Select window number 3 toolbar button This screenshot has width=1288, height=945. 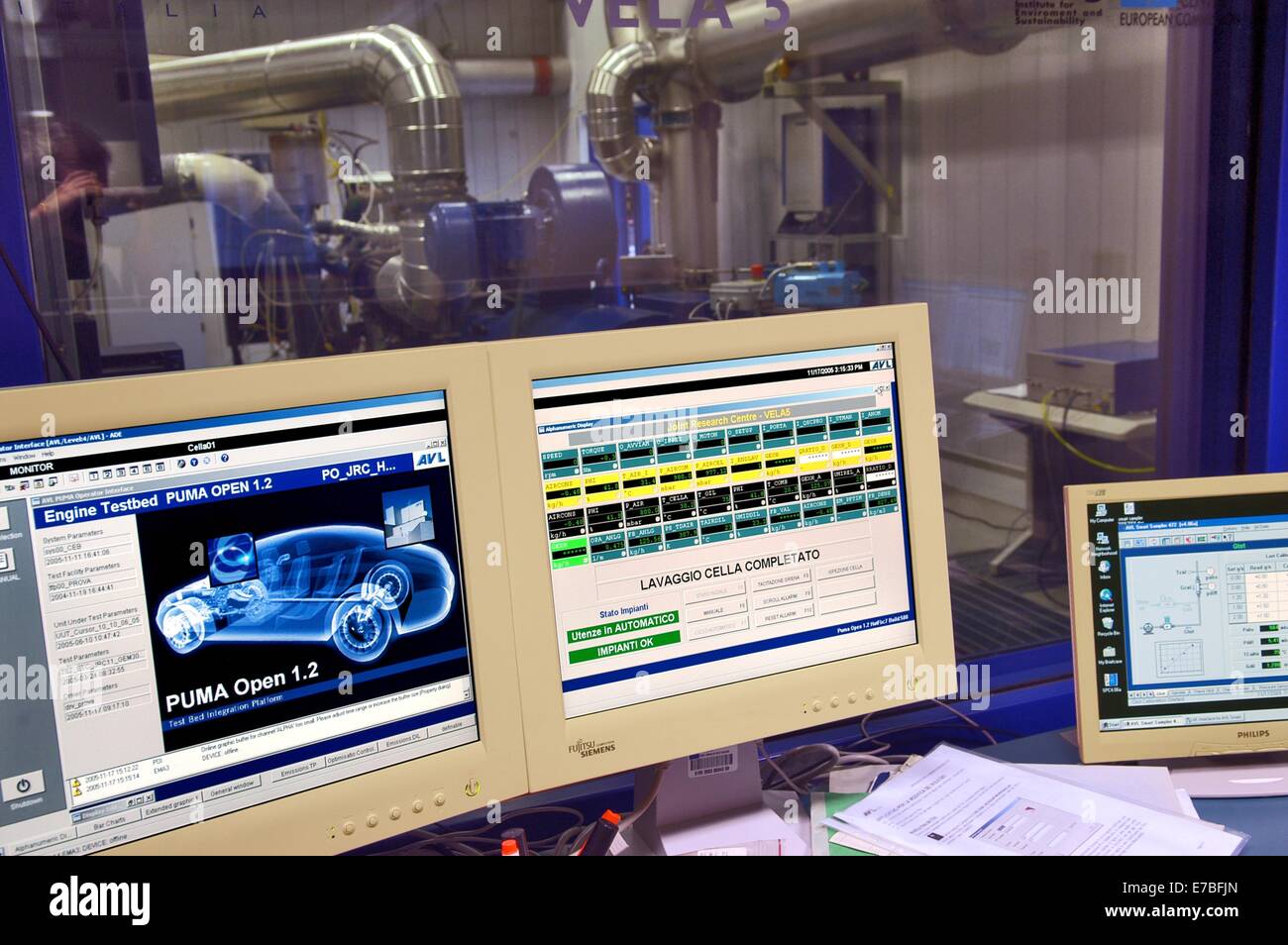pos(120,472)
